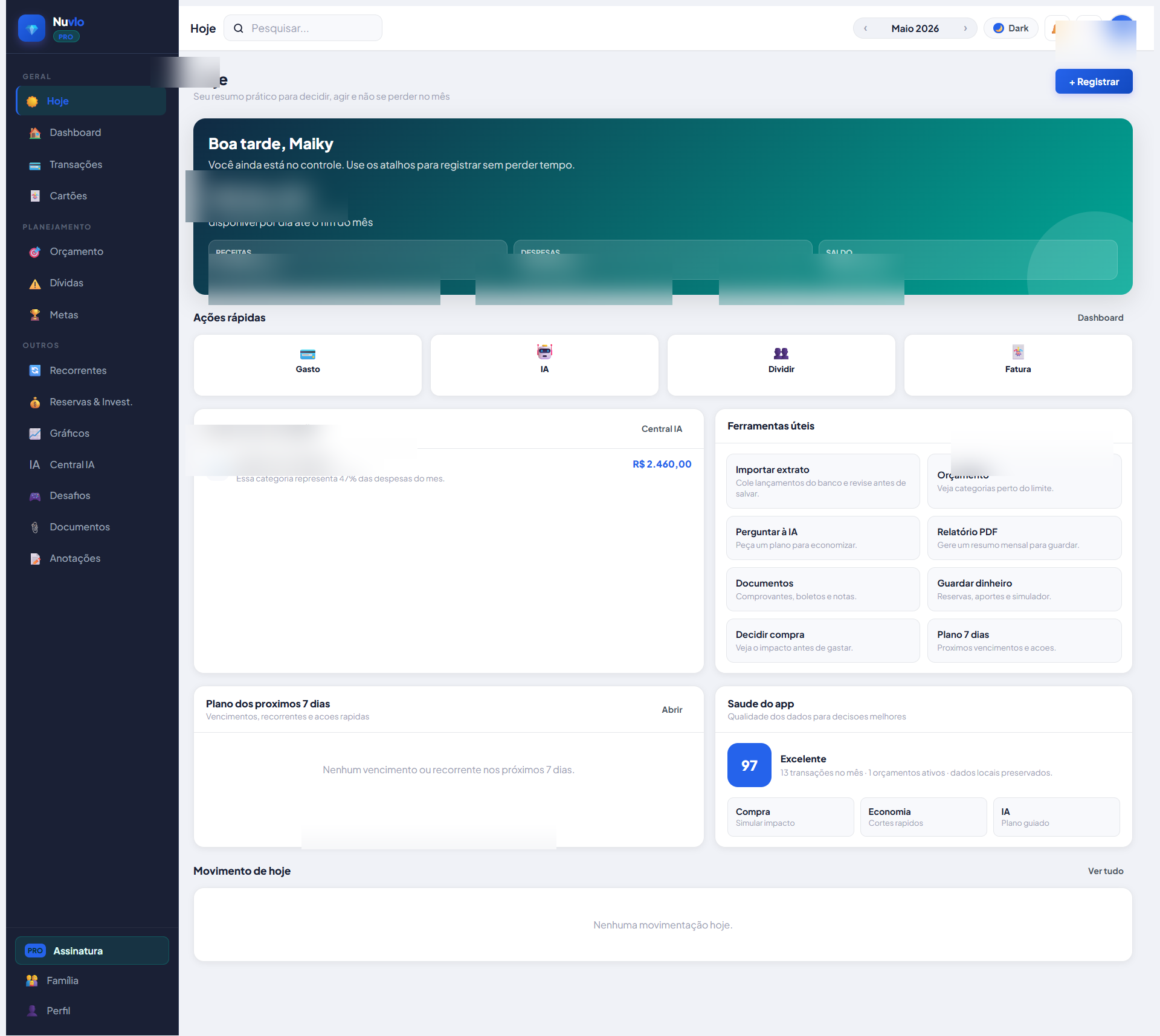This screenshot has width=1160, height=1036.
Task: Open the Orçamento sidebar item
Action: pos(76,251)
